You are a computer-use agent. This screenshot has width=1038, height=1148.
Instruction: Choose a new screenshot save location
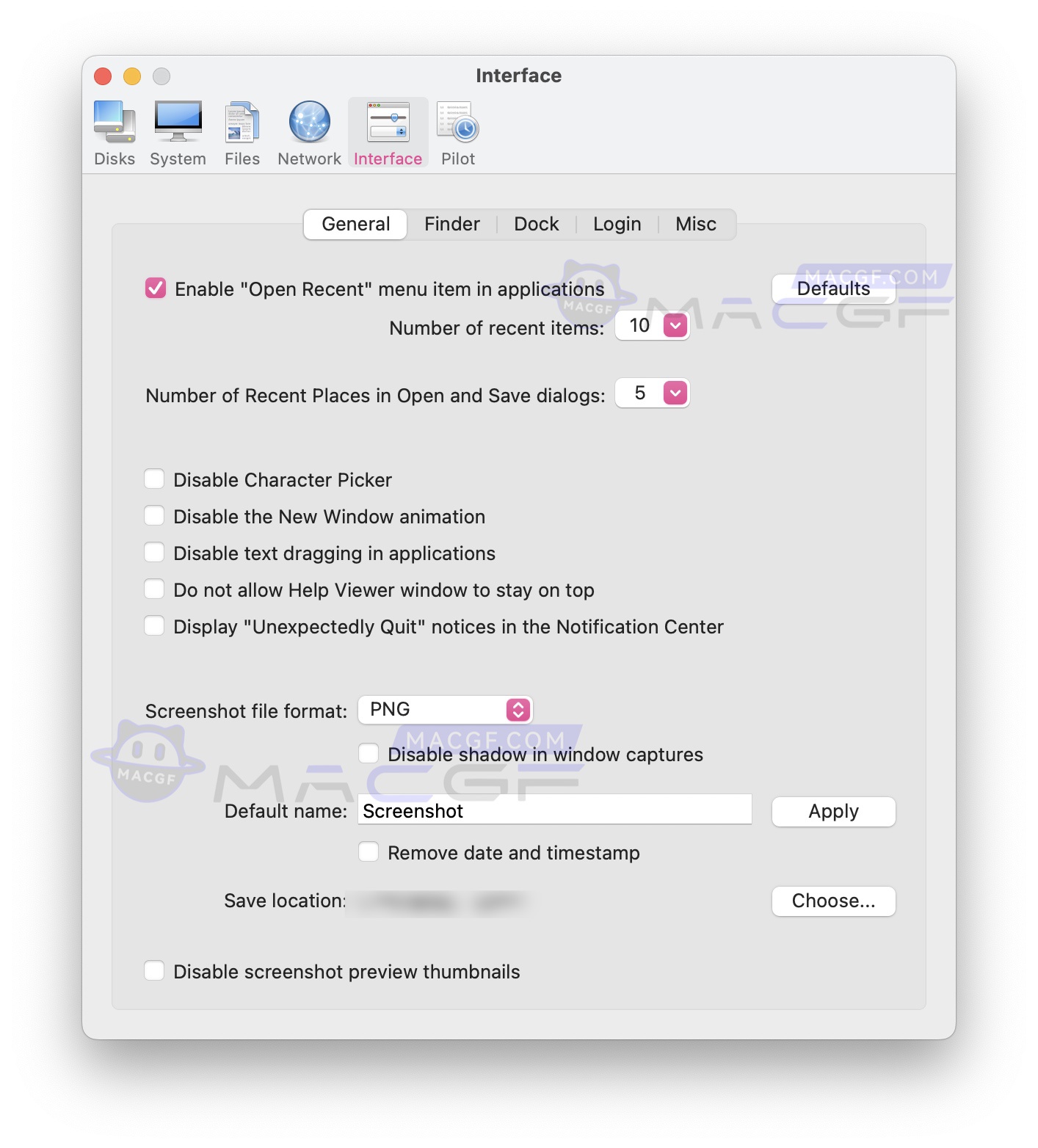(x=833, y=901)
